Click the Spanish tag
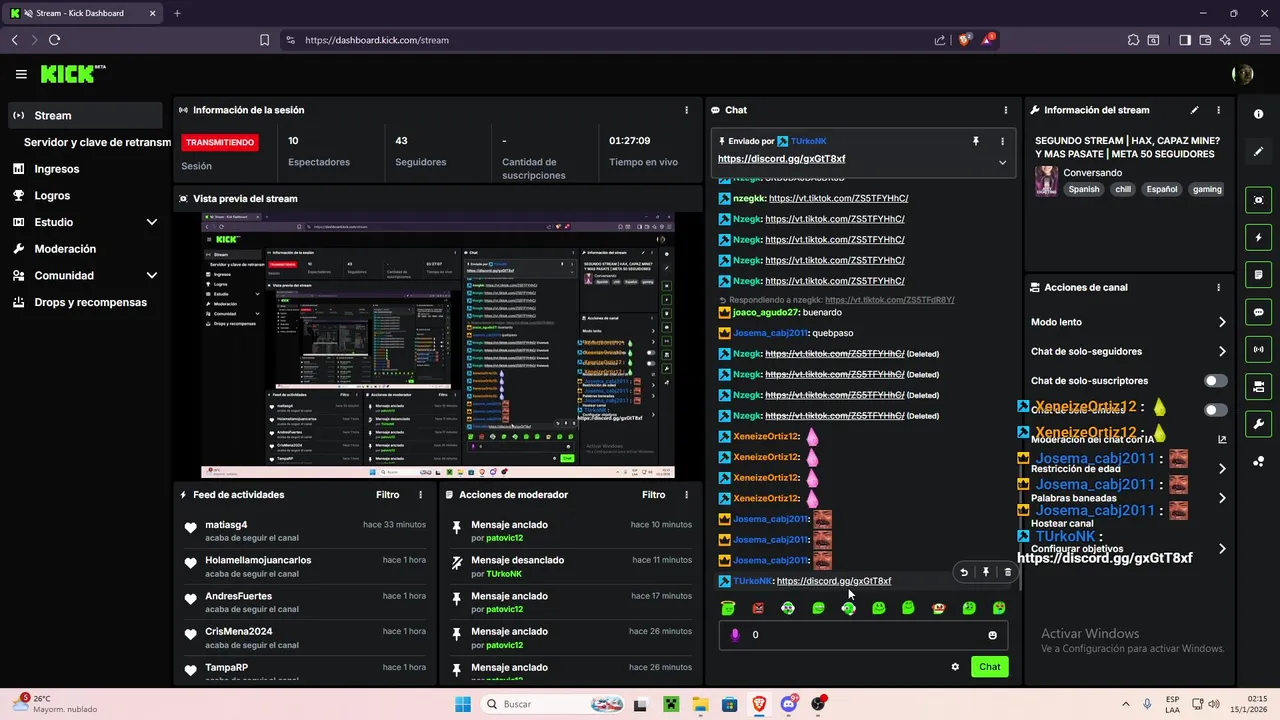 point(1083,189)
